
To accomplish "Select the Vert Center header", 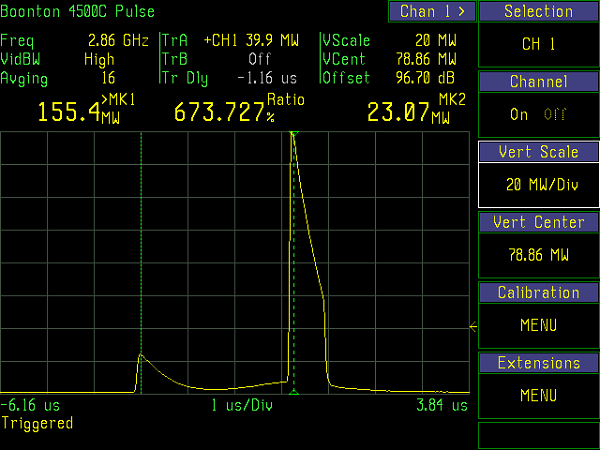I will (538, 222).
